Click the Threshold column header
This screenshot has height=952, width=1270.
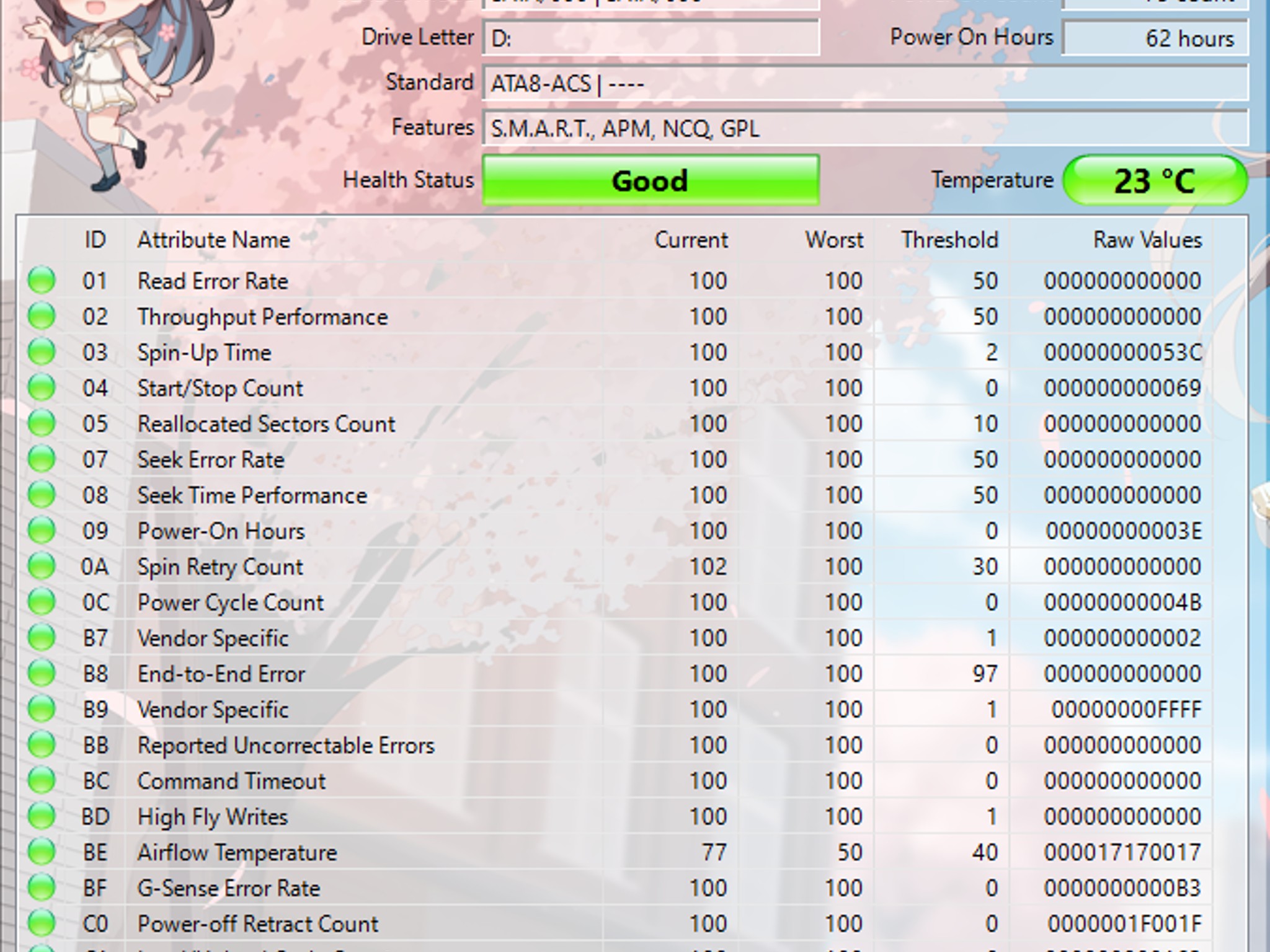[x=949, y=240]
